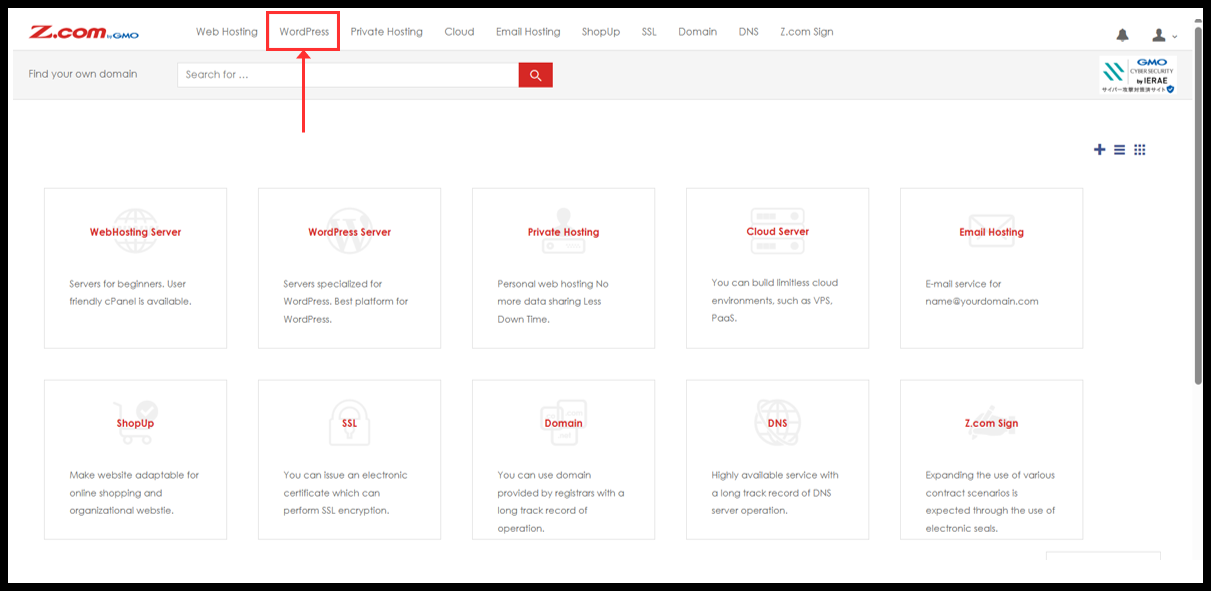Image resolution: width=1211 pixels, height=591 pixels.
Task: Switch to list view icon
Action: tap(1119, 150)
